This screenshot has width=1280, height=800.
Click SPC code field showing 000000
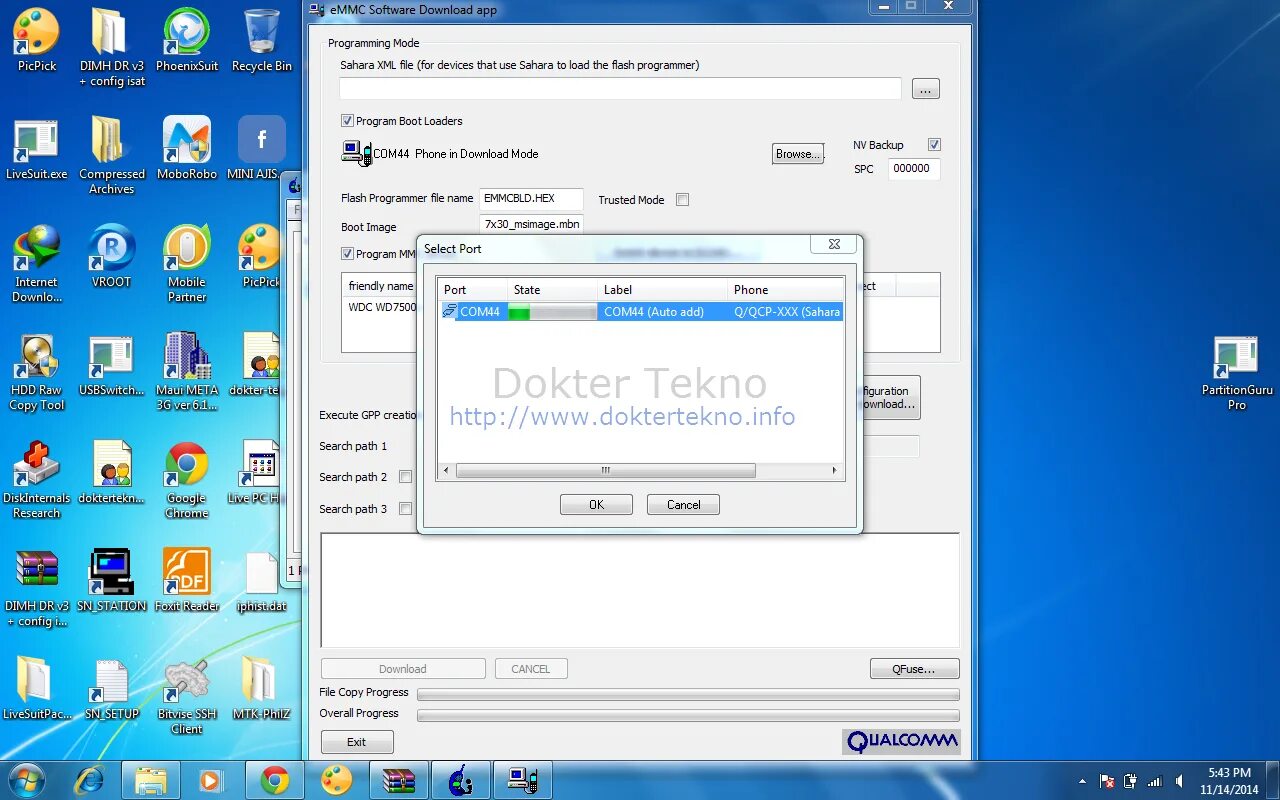coord(913,169)
